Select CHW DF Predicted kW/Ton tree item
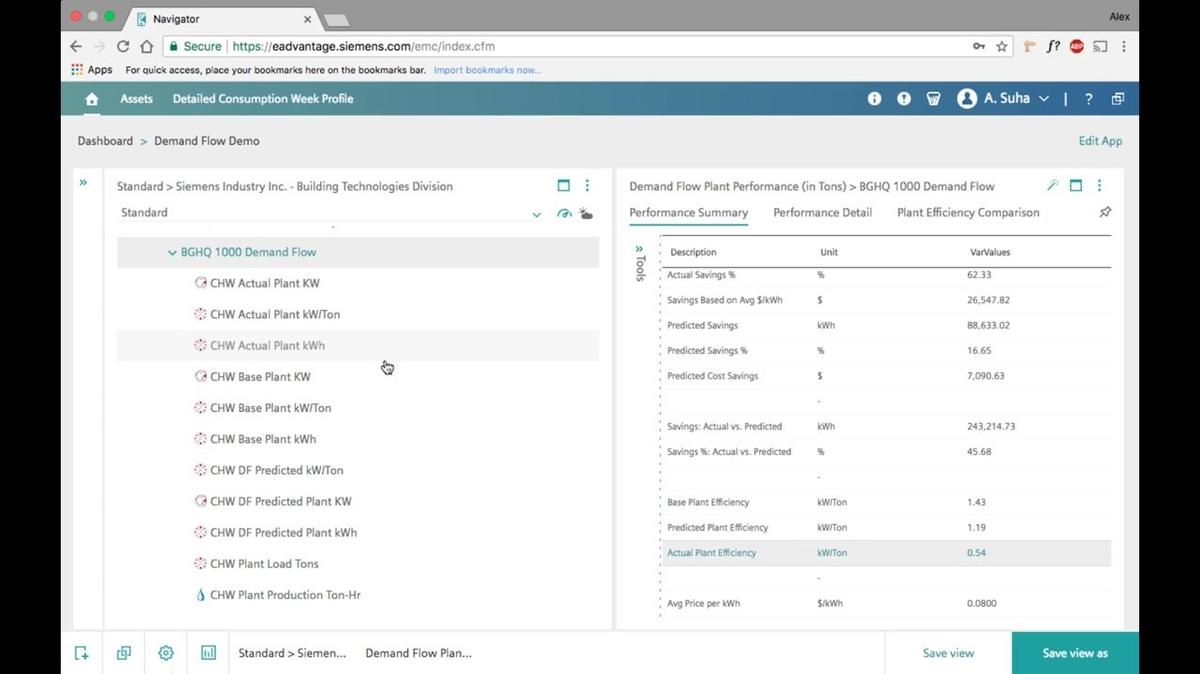Screen dimensions: 1200x674 276,470
